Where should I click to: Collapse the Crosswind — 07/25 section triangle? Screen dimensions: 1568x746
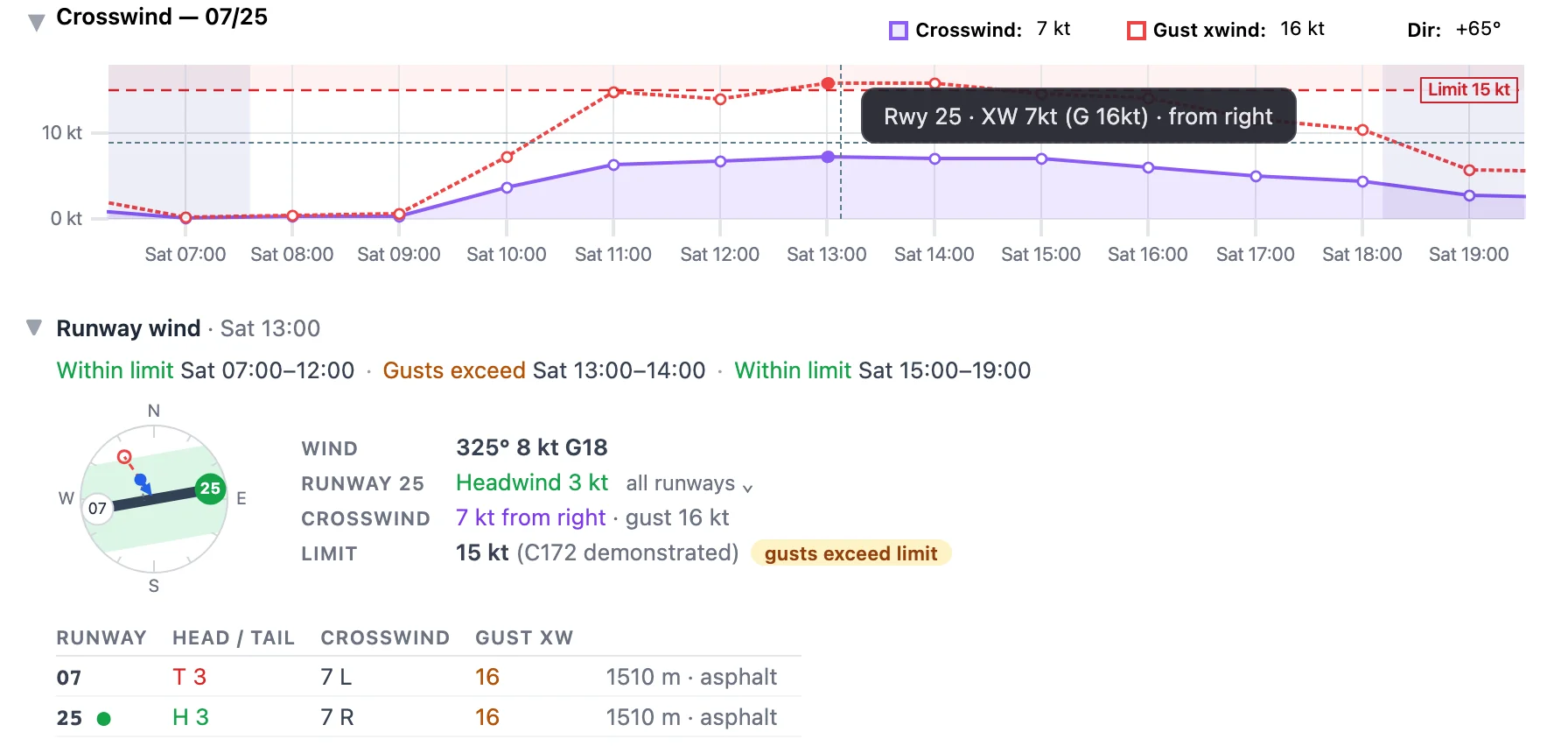click(x=36, y=22)
